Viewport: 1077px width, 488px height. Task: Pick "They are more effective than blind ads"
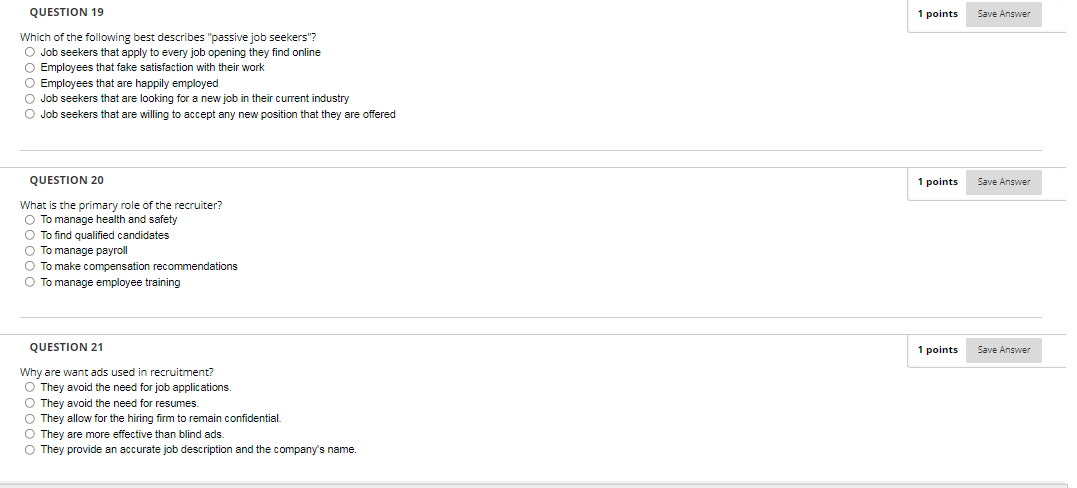30,434
